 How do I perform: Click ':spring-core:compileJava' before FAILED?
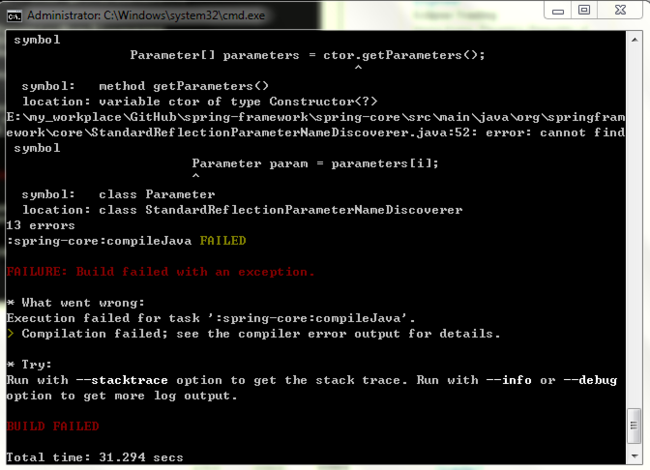click(x=99, y=241)
